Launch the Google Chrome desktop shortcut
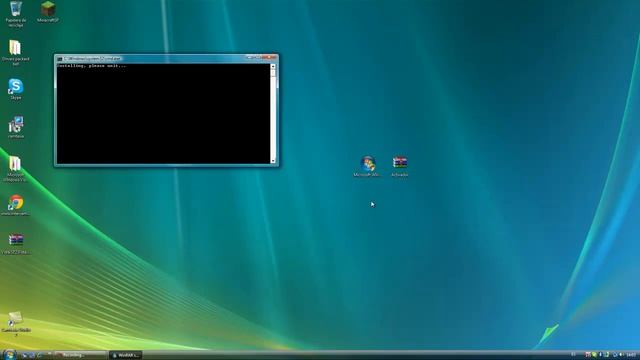Screen dimensions: 640x360 [x=16, y=205]
